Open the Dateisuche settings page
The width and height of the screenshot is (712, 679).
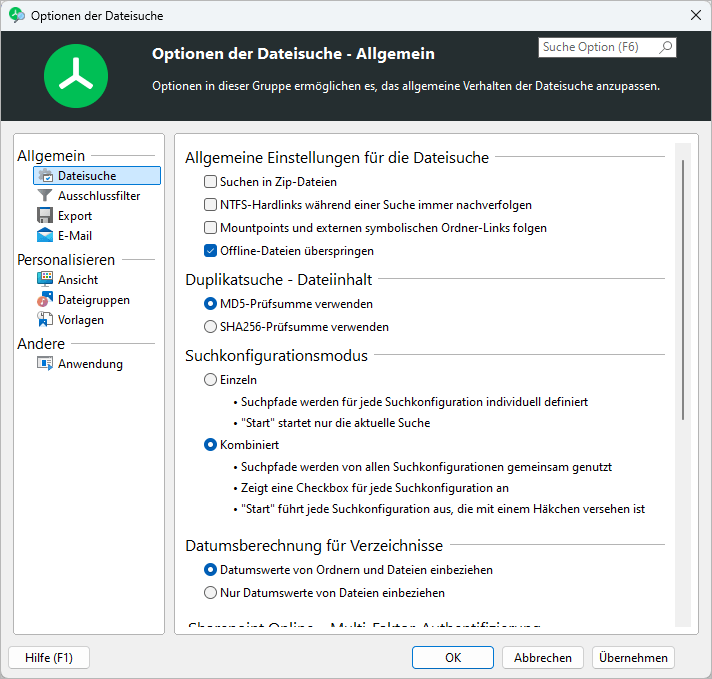pyautogui.click(x=97, y=176)
